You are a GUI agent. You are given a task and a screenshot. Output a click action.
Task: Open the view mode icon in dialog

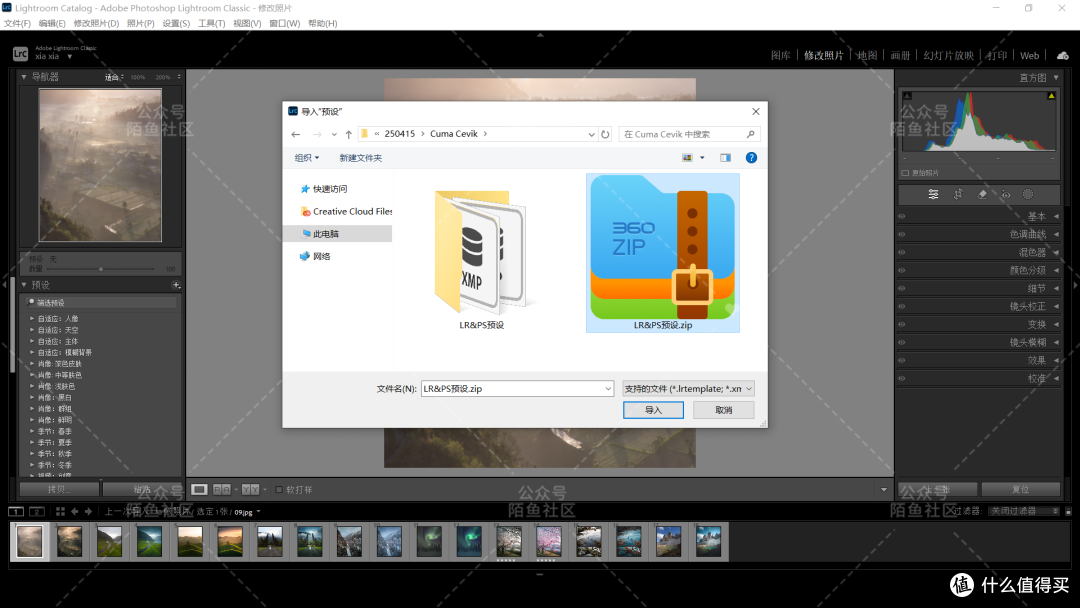pyautogui.click(x=687, y=158)
